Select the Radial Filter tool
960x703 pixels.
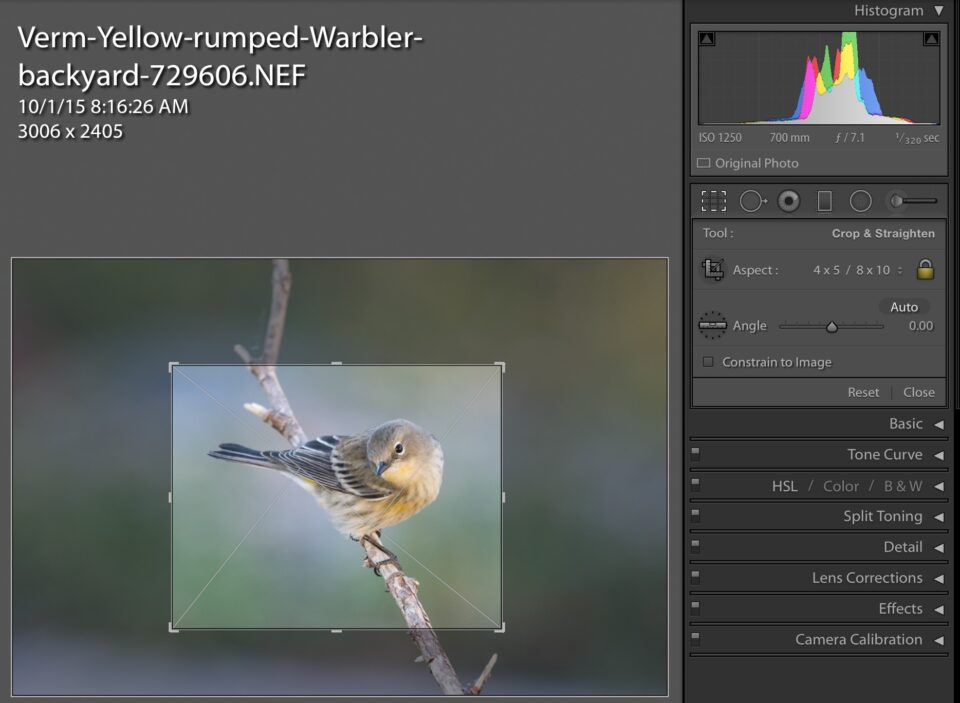[x=860, y=201]
